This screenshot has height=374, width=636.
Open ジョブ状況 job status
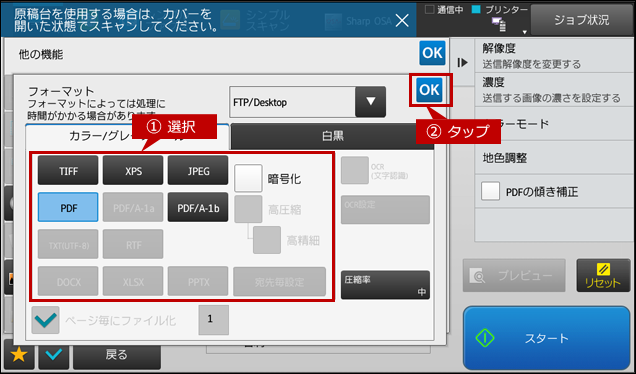point(581,20)
